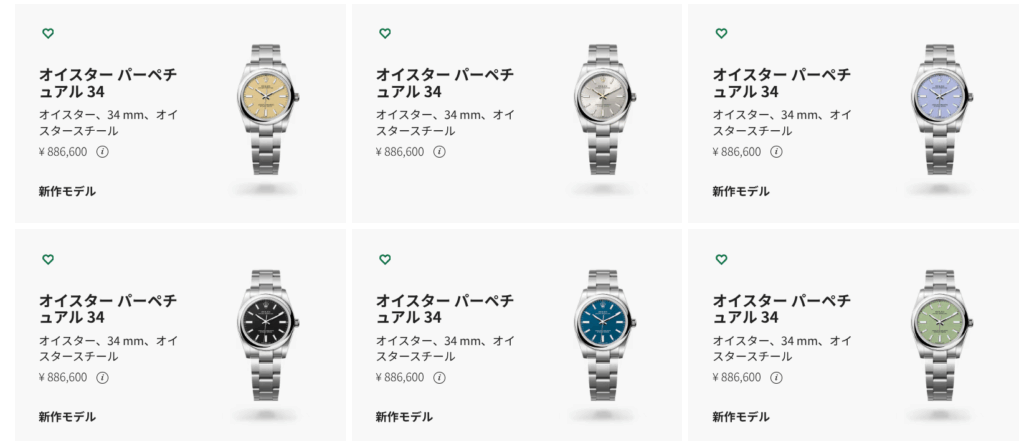The image size is (1024, 441).
Task: Favorite the yellow dial watch with heart icon
Action: [48, 33]
